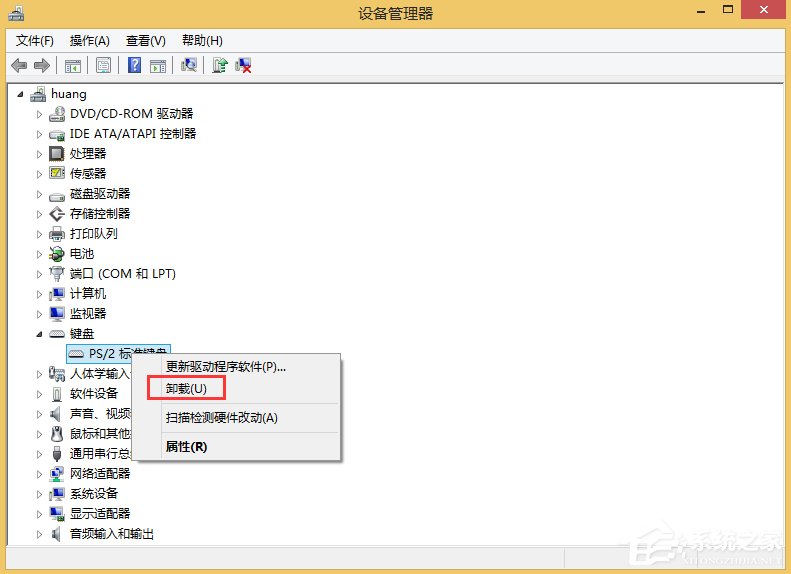The height and width of the screenshot is (574, 791).
Task: Click the 处理器 processor chip icon
Action: (56, 153)
